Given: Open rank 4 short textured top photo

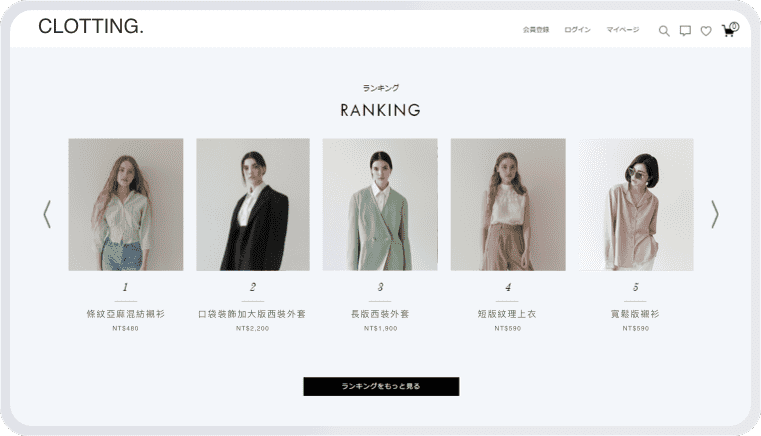Looking at the screenshot, I should pos(508,204).
